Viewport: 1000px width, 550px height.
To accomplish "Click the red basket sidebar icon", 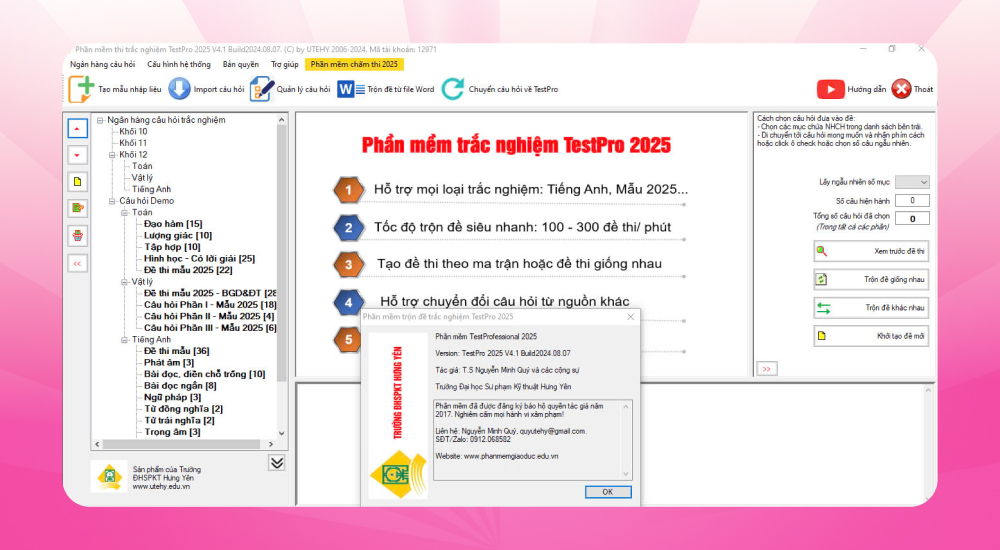I will coord(77,235).
